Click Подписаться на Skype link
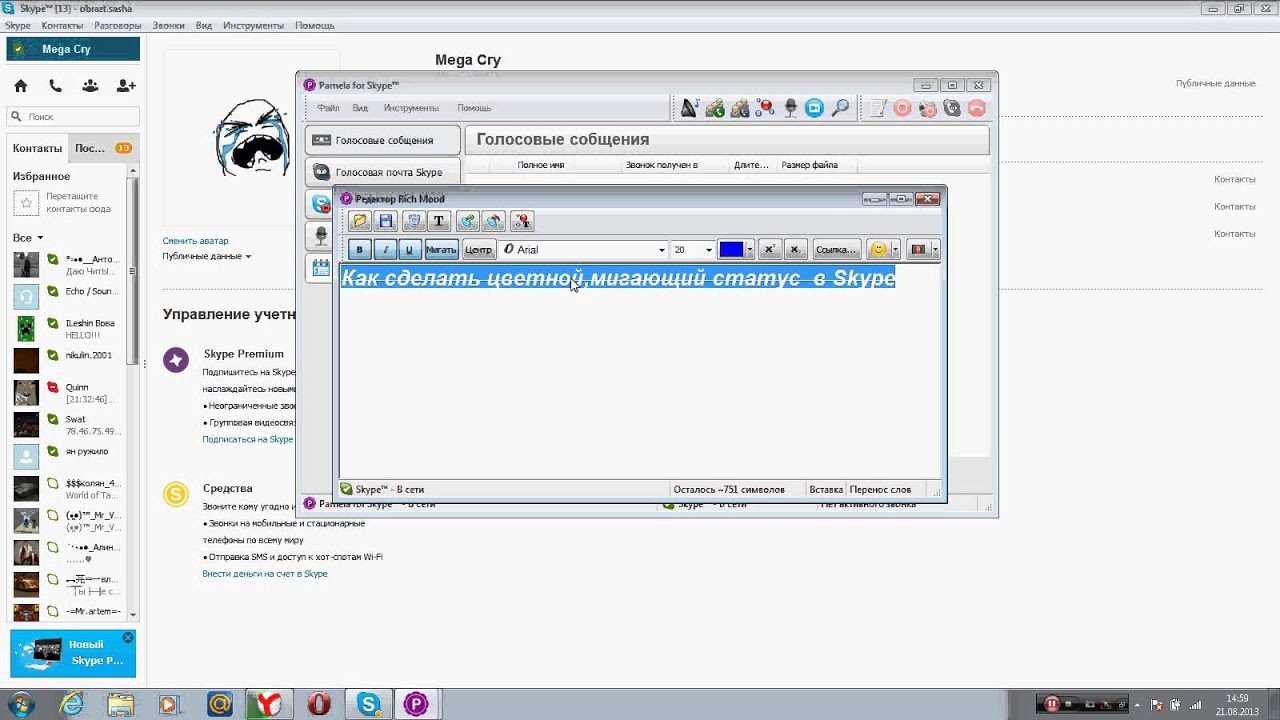The height and width of the screenshot is (720, 1280). point(248,439)
